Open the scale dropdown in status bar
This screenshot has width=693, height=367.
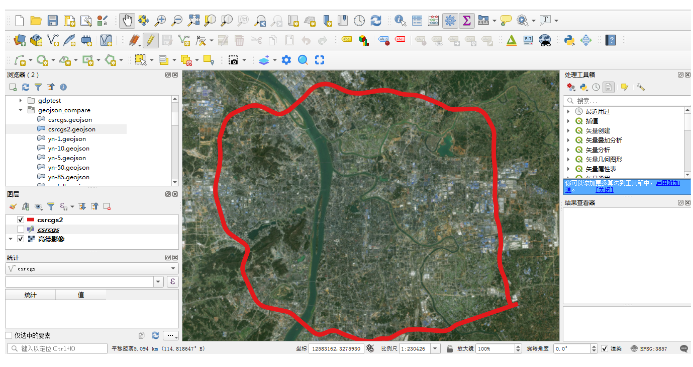click(435, 348)
